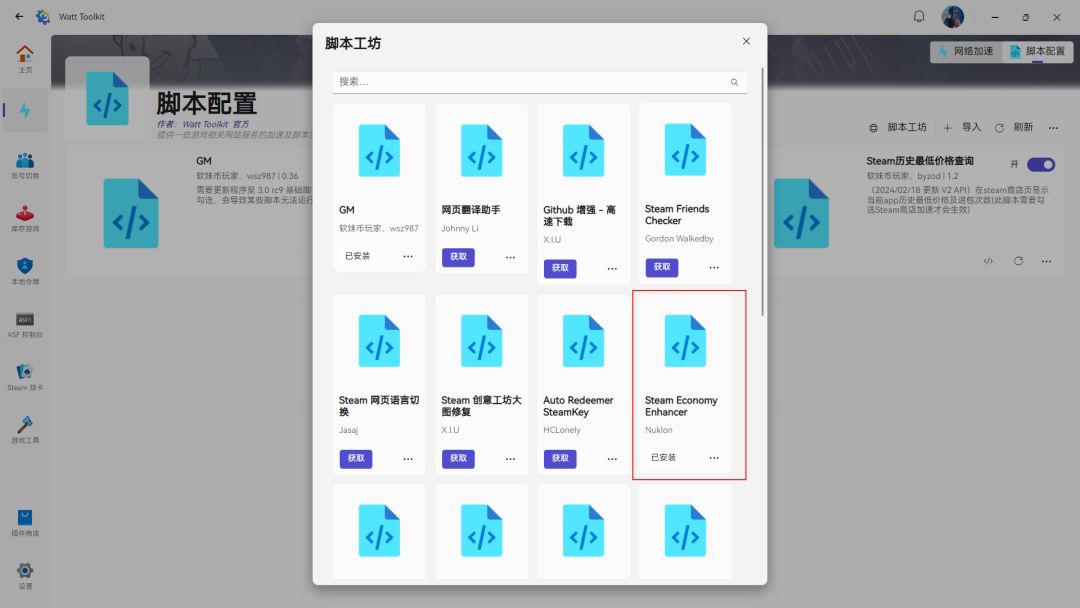Image resolution: width=1080 pixels, height=608 pixels.
Task: Refresh the Steam历史最低价格查询 script
Action: (1018, 261)
